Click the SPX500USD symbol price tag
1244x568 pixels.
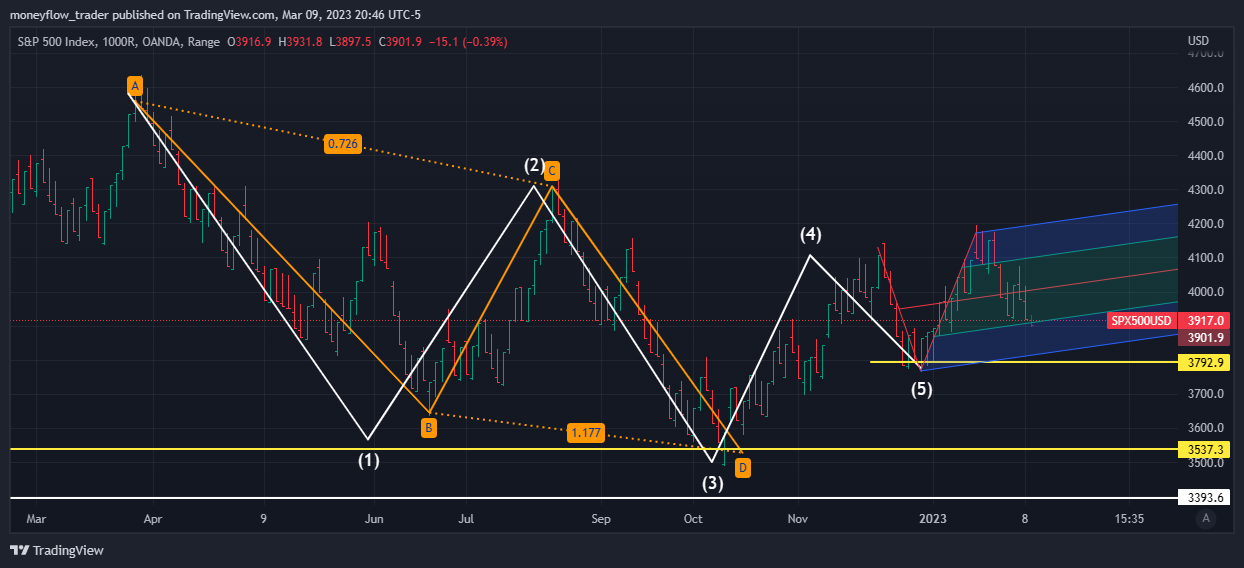(x=1141, y=320)
